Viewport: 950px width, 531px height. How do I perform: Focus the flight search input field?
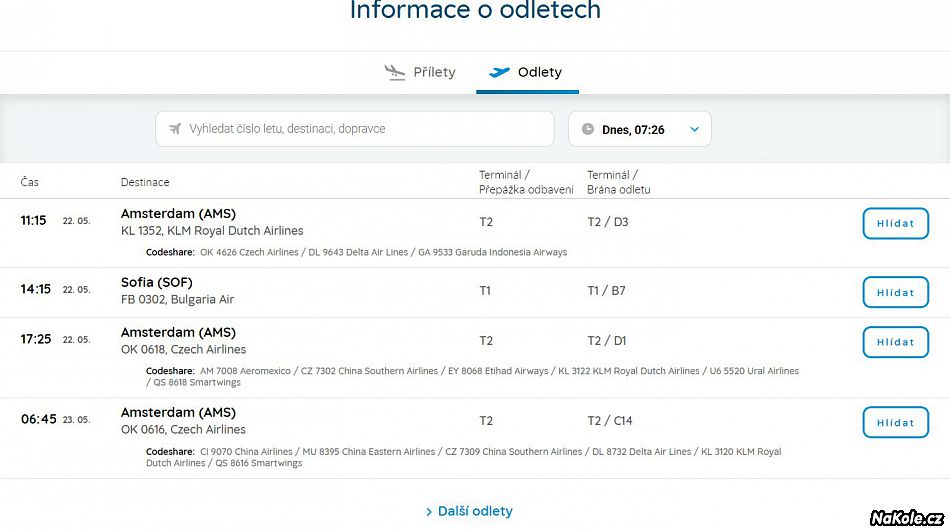point(354,129)
